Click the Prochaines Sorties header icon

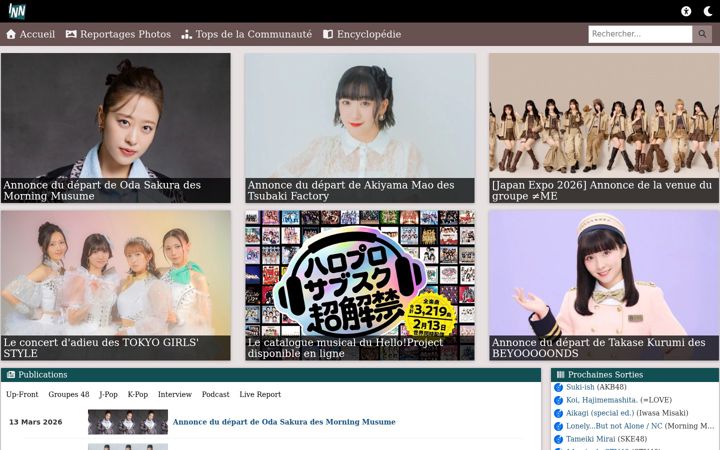coord(560,375)
